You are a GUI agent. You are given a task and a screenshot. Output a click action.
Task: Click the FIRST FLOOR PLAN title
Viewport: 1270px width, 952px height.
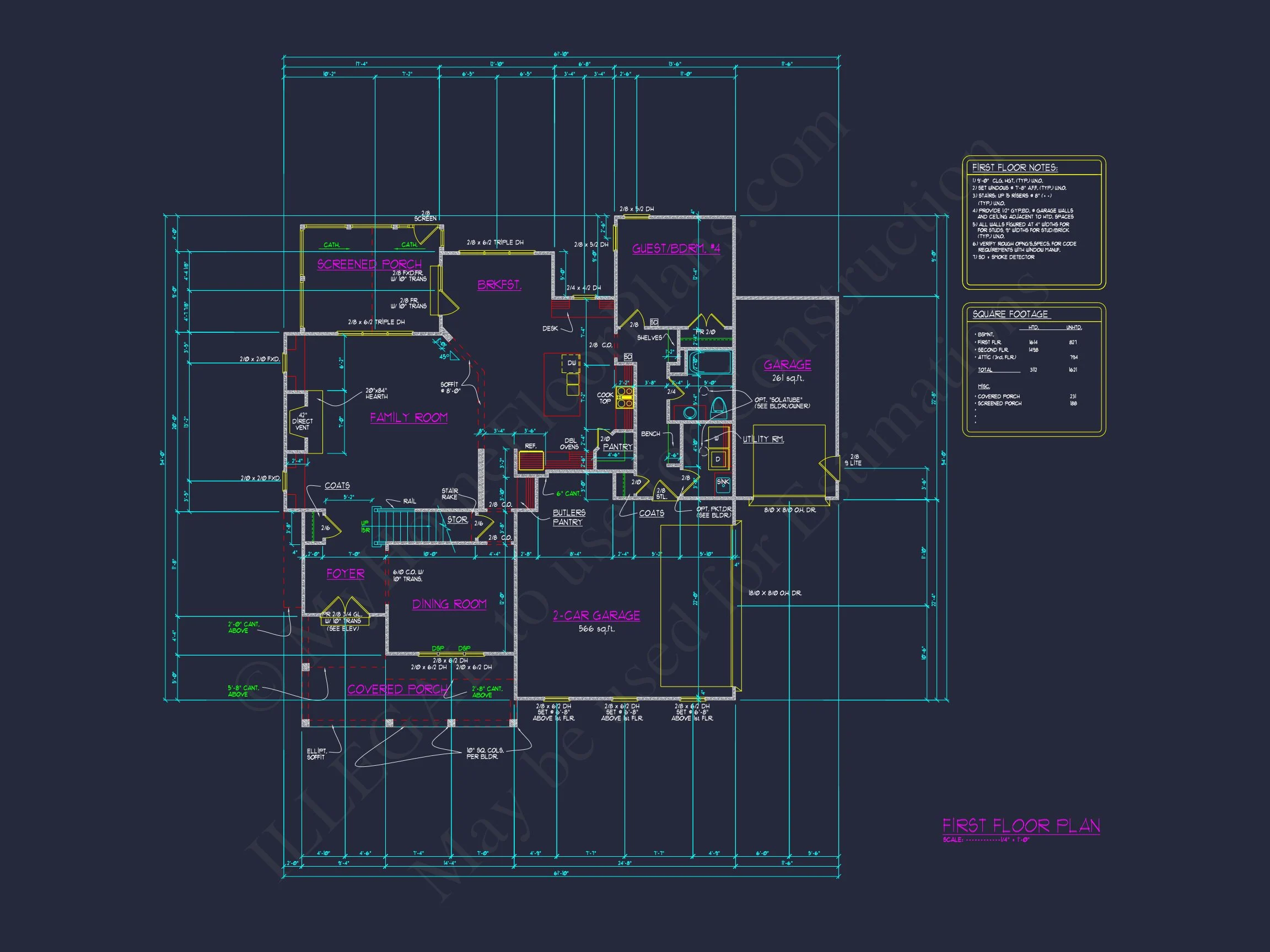coord(1021,826)
